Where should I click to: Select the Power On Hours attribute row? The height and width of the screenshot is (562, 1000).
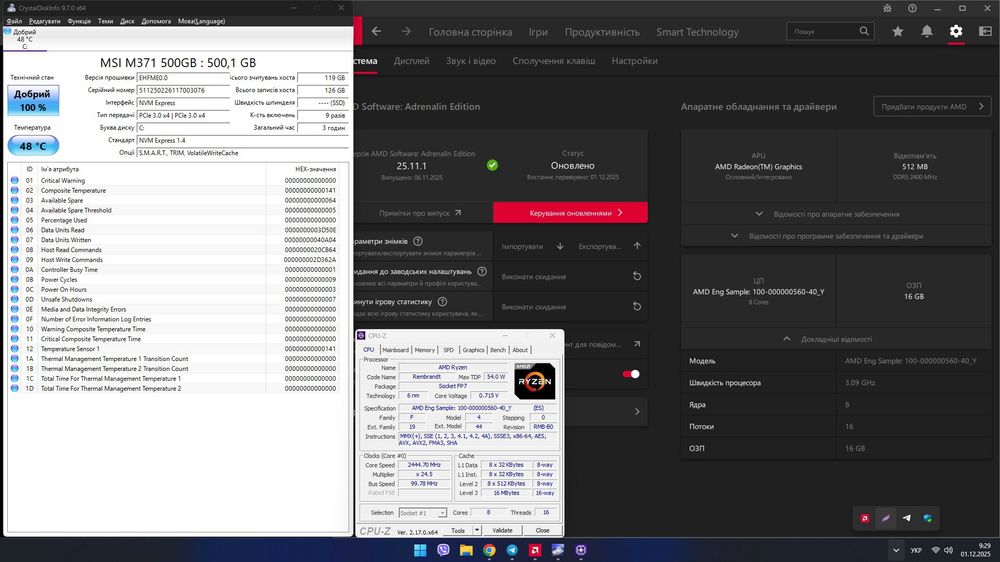pyautogui.click(x=174, y=290)
